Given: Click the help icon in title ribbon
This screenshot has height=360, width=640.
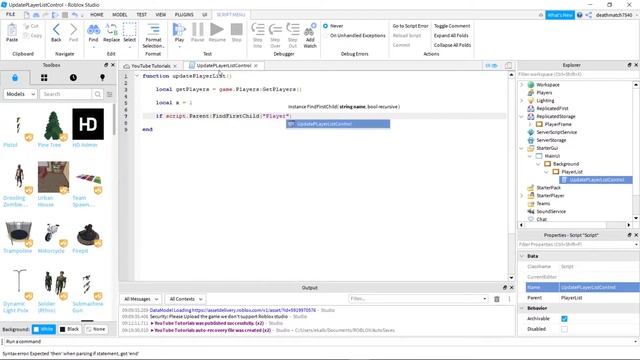Looking at the screenshot, I should click(580, 15).
